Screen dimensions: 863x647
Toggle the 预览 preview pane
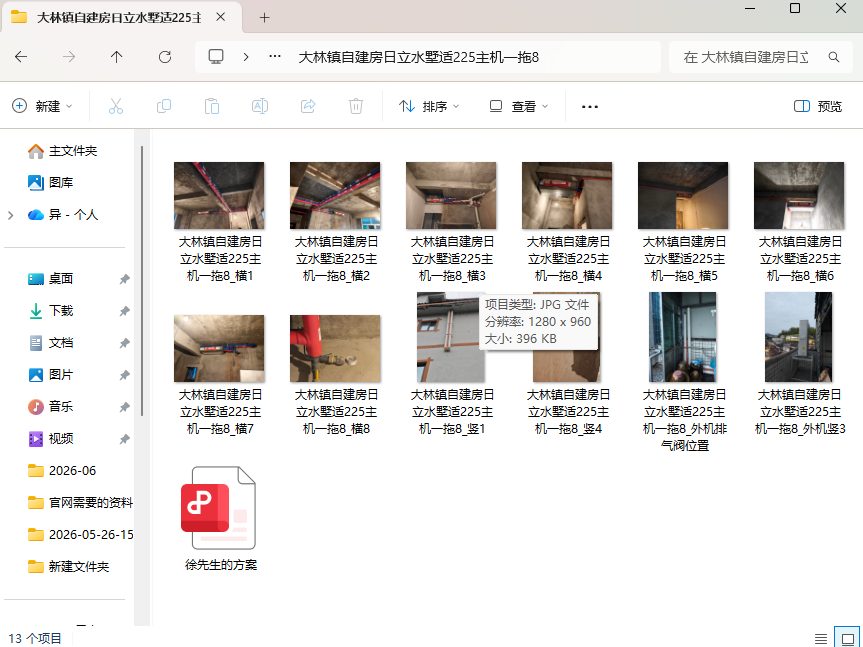pos(818,106)
